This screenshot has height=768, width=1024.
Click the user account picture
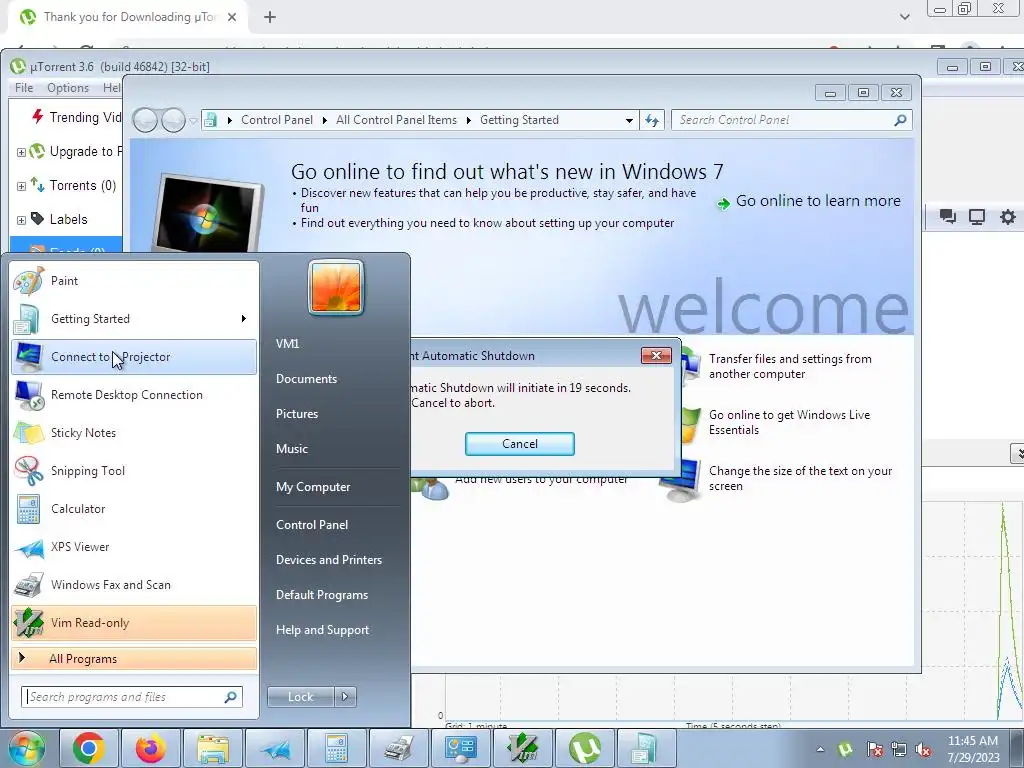tap(336, 287)
